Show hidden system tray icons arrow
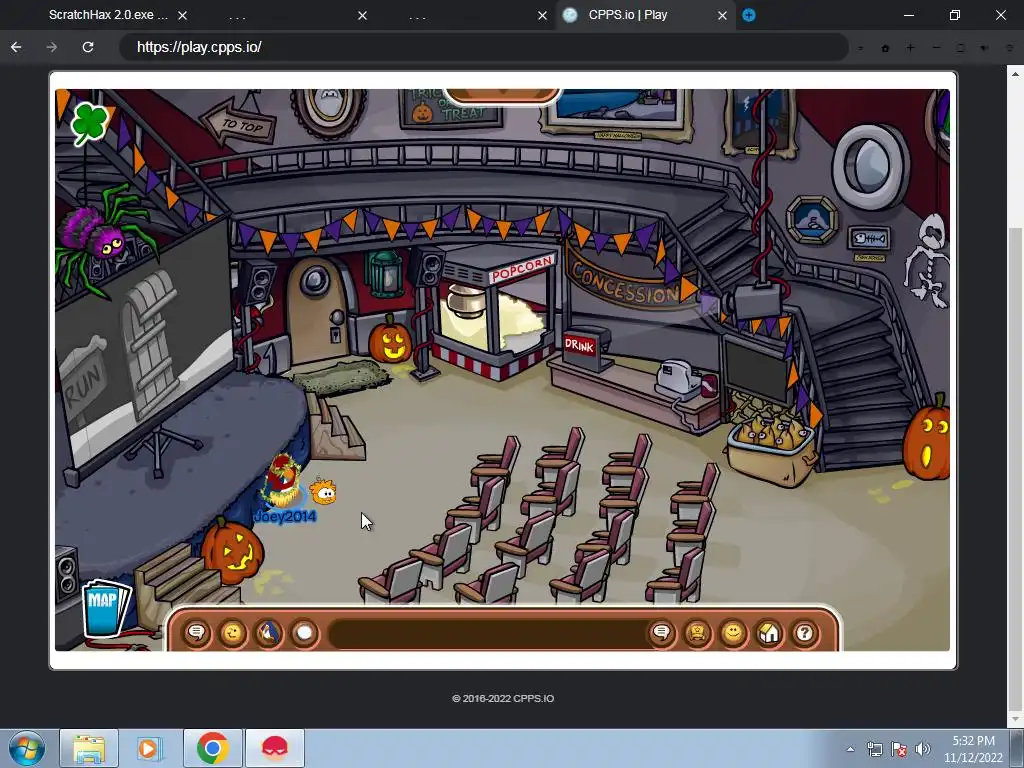This screenshot has height=768, width=1024. pos(850,749)
